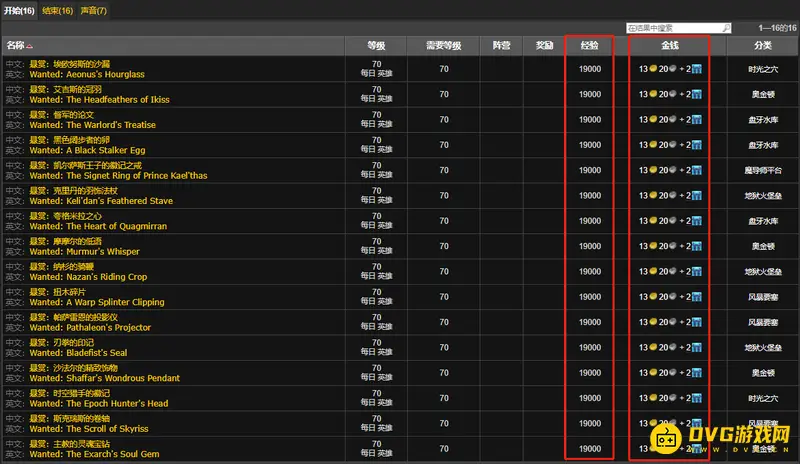Click gold coin icon in Aeonus's Hourglass row
Image resolution: width=800 pixels, height=464 pixels.
[x=653, y=68]
